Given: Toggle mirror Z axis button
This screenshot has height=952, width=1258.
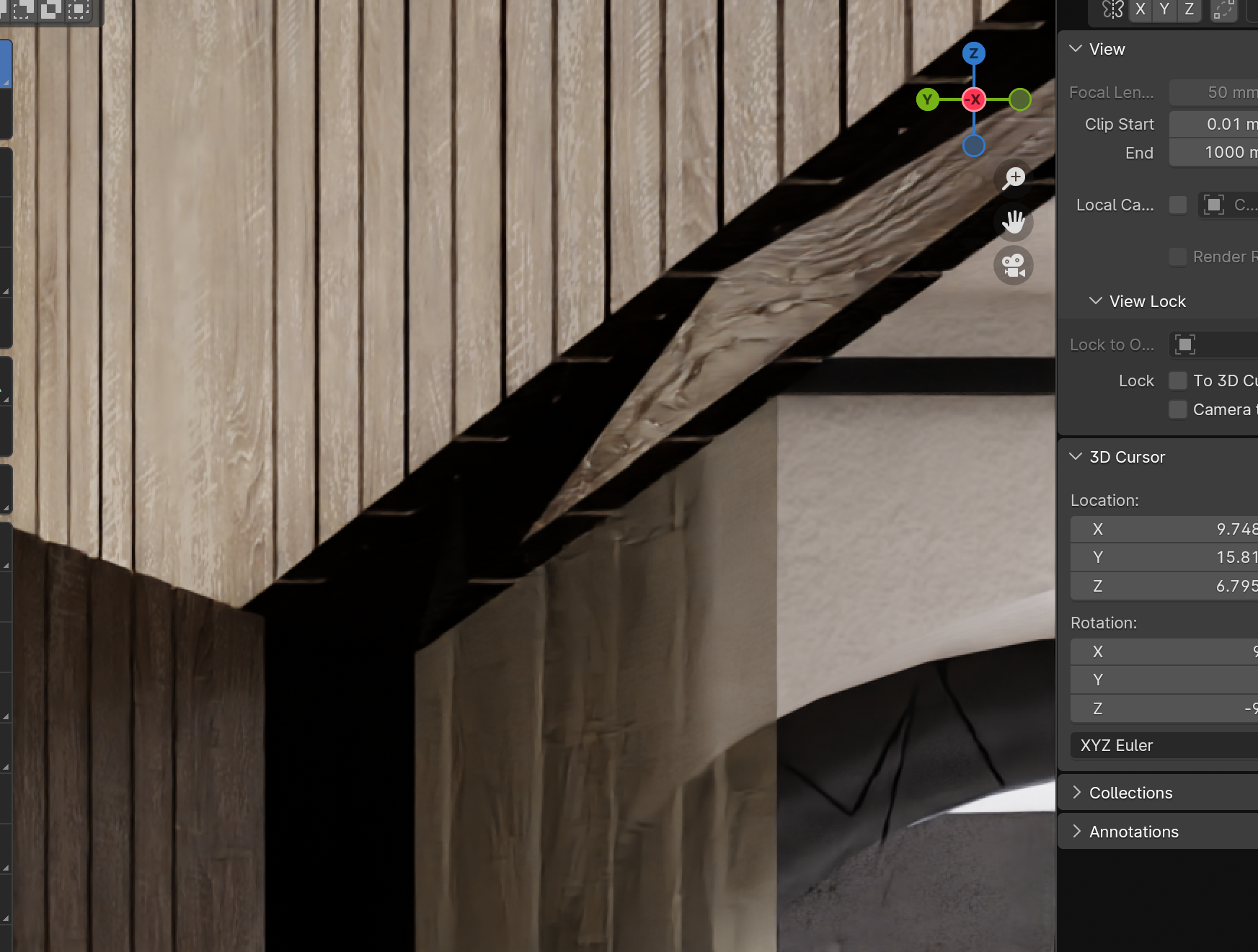Looking at the screenshot, I should click(x=1189, y=9).
